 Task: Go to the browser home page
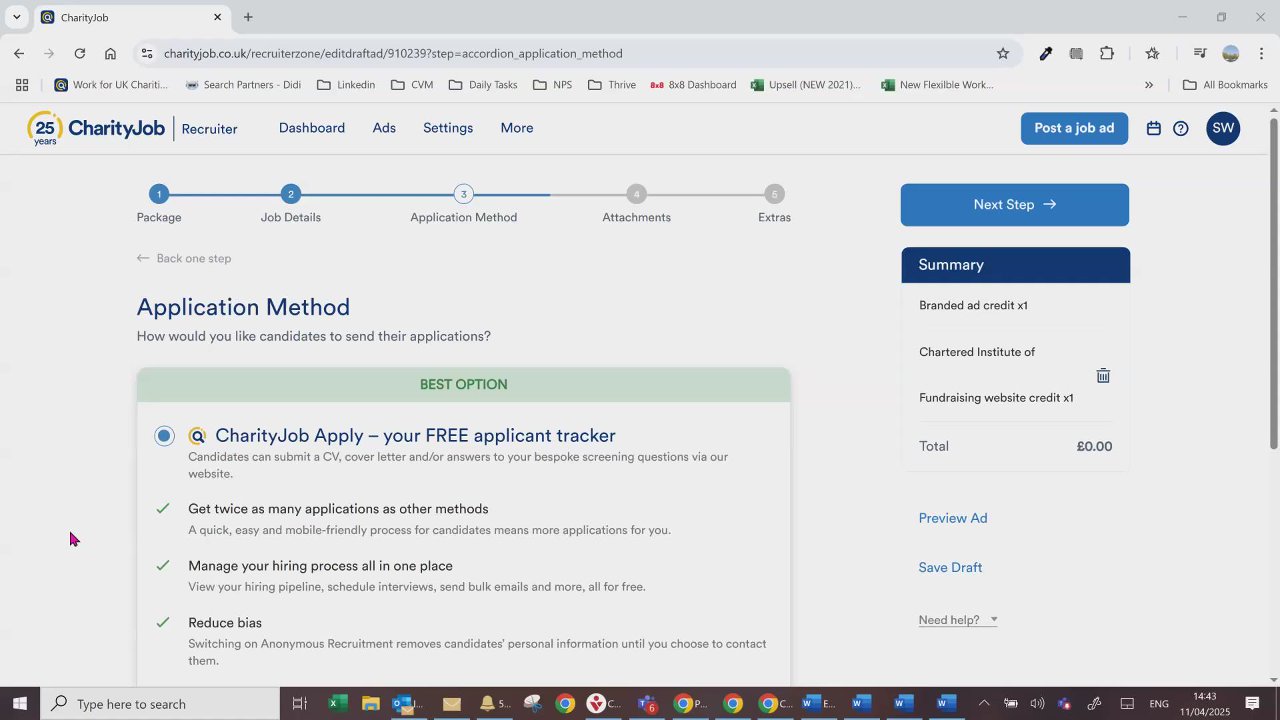tap(110, 54)
